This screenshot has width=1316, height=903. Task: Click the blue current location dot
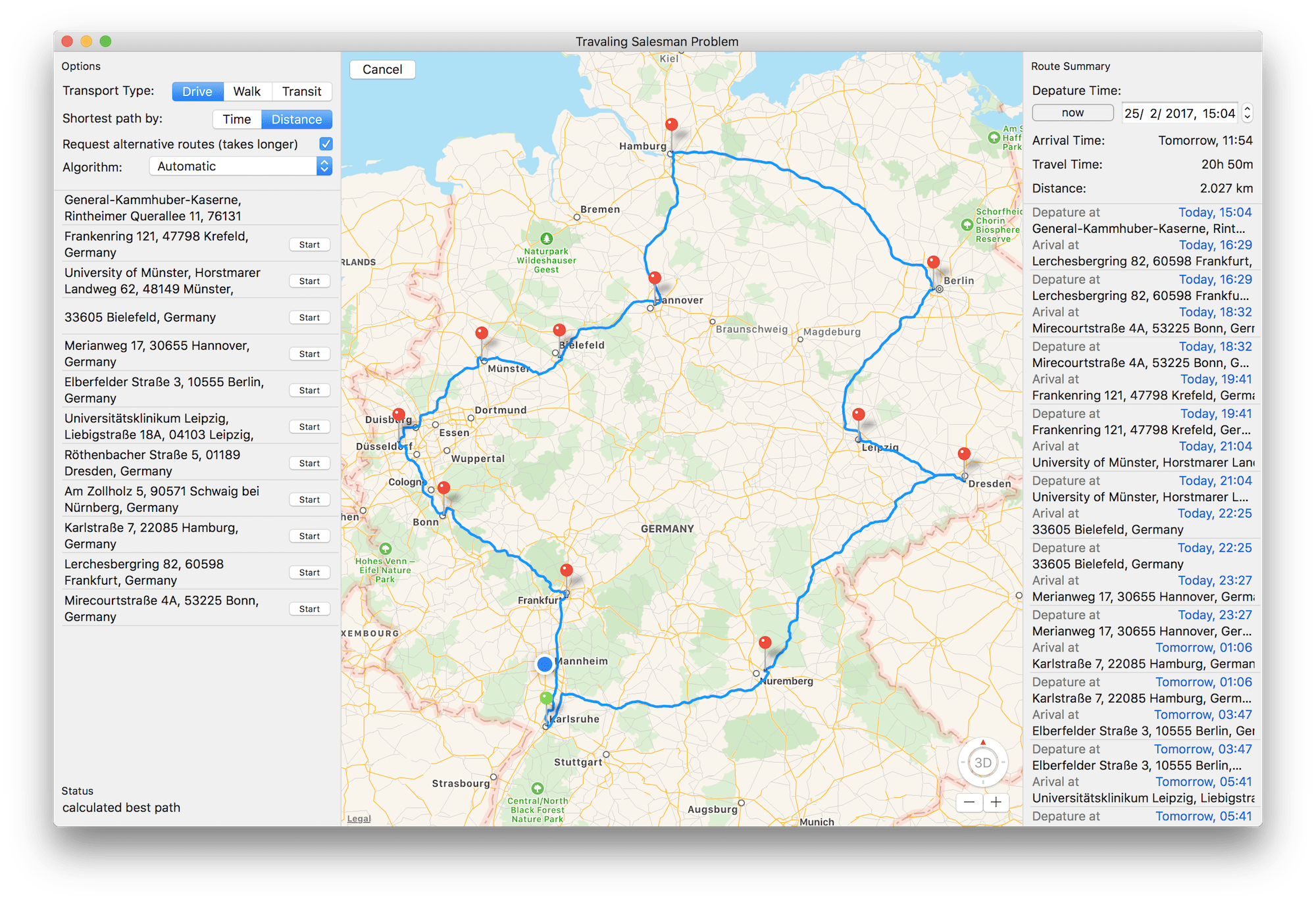(x=544, y=664)
